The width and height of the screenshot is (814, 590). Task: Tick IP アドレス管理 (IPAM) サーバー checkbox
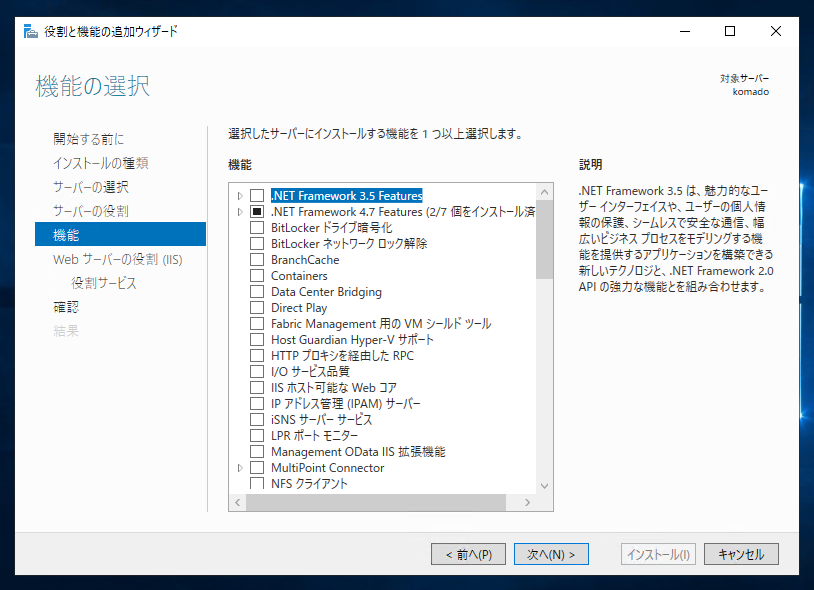[x=257, y=404]
